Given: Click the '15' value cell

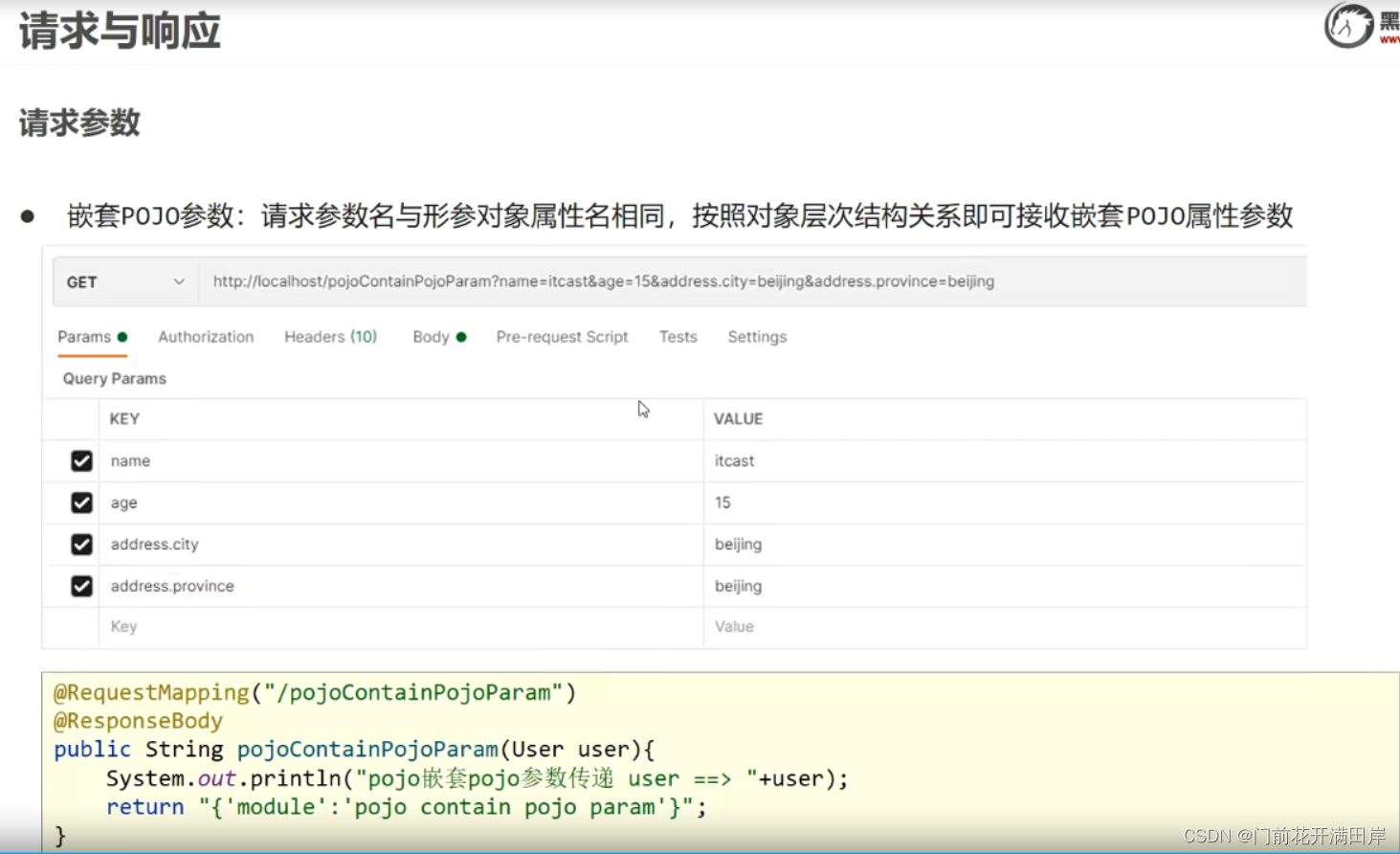Looking at the screenshot, I should pyautogui.click(x=1005, y=503).
